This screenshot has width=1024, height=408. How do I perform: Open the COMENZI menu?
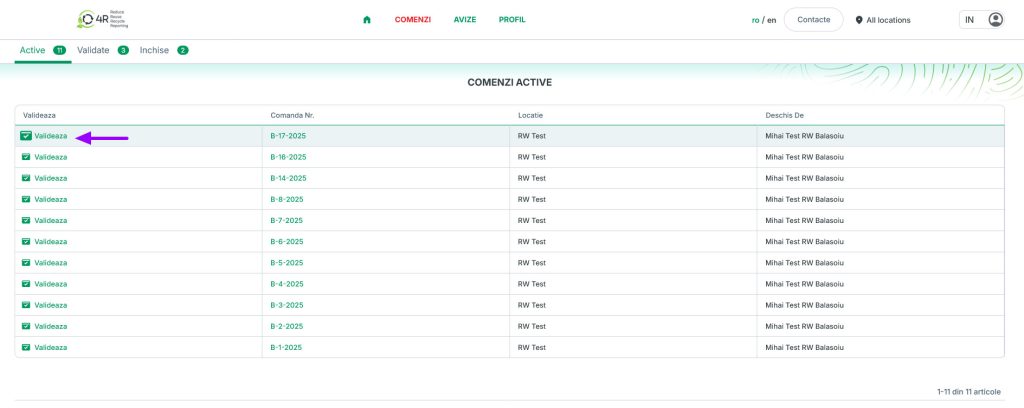pos(412,20)
